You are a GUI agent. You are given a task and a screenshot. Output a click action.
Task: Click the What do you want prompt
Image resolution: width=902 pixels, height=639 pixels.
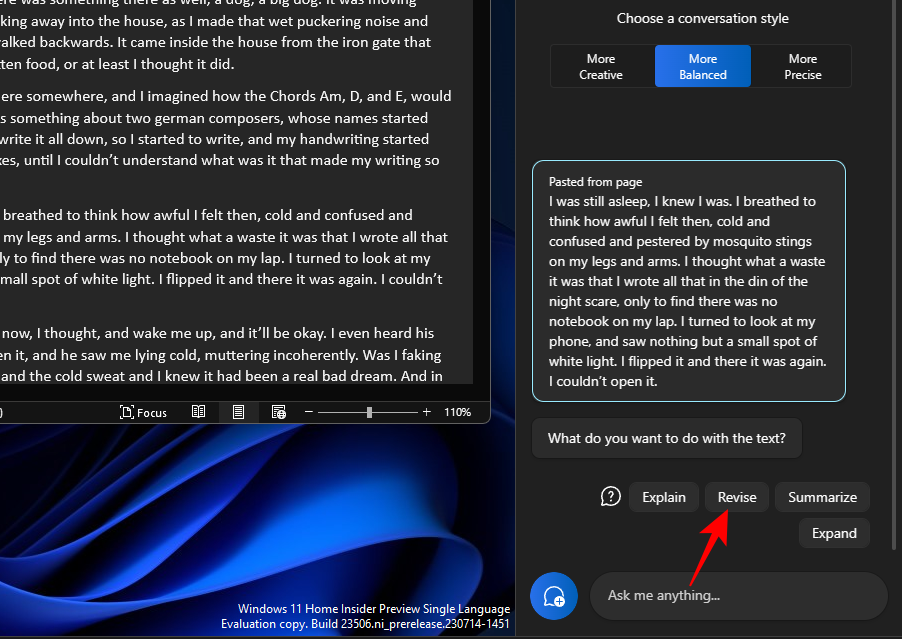[666, 438]
